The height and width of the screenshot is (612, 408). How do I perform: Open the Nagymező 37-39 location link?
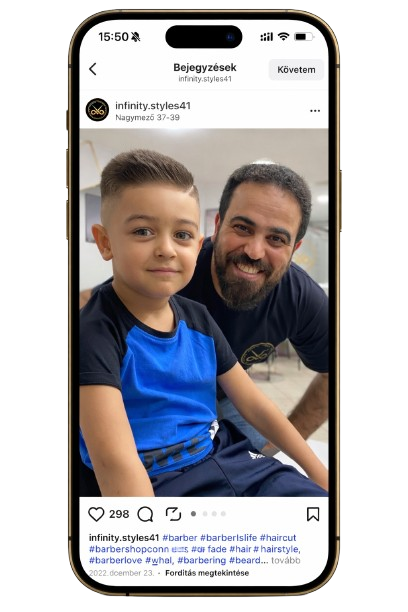(147, 117)
